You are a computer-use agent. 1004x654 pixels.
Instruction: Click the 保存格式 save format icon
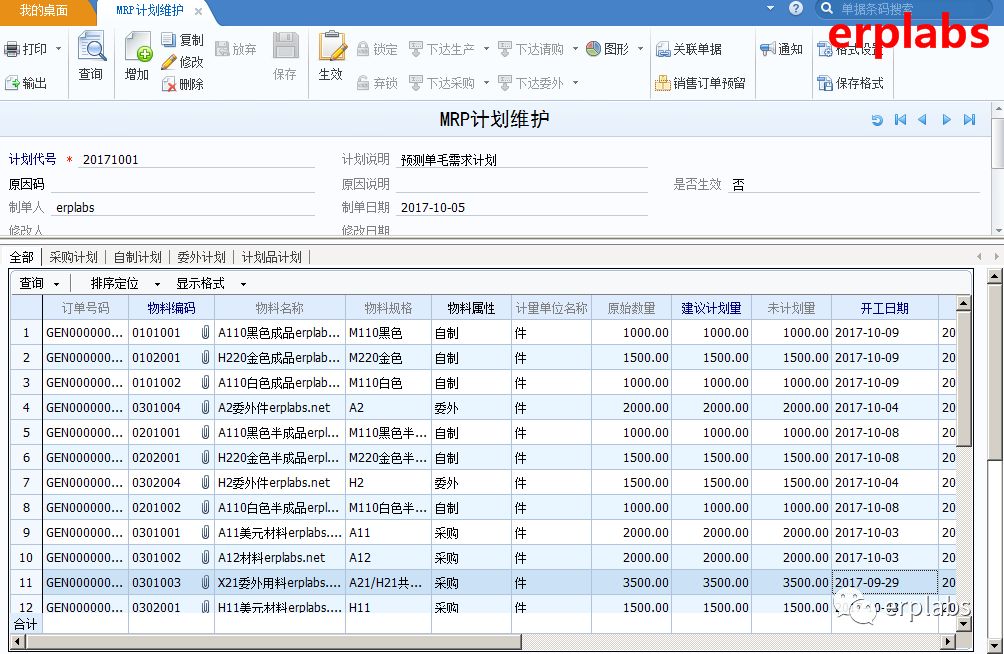click(825, 83)
